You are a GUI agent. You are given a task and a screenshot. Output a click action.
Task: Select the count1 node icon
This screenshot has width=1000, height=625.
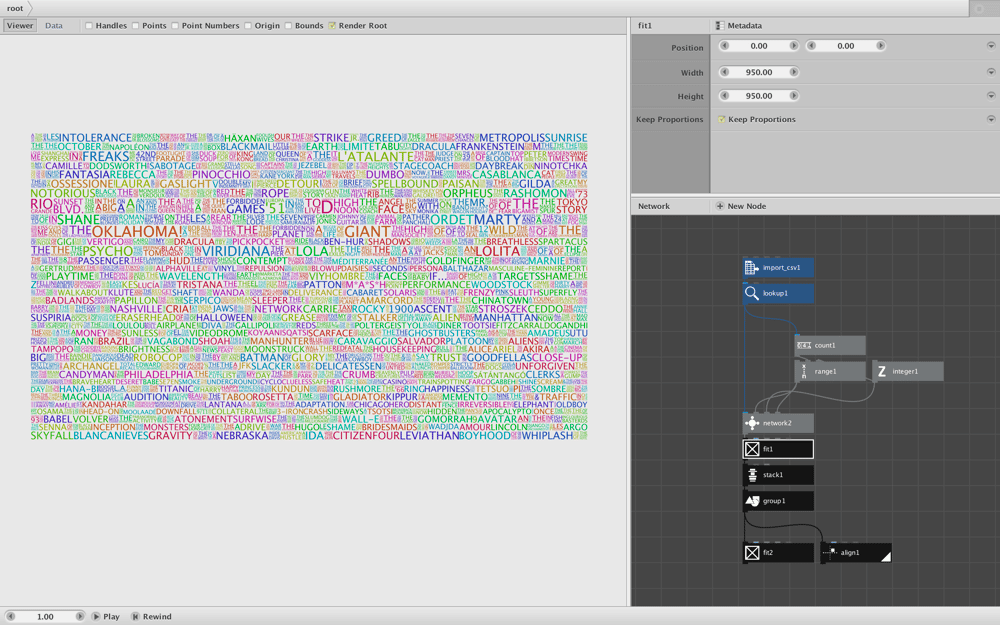click(804, 346)
